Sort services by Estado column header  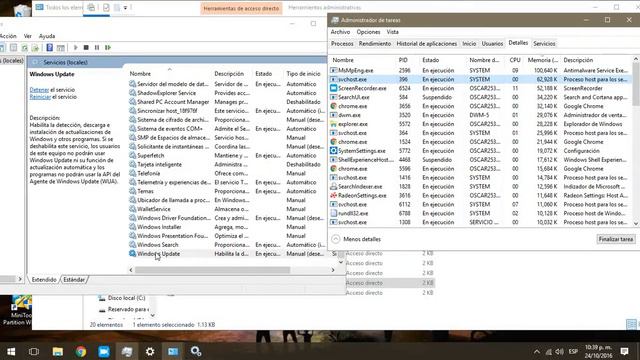coord(268,73)
